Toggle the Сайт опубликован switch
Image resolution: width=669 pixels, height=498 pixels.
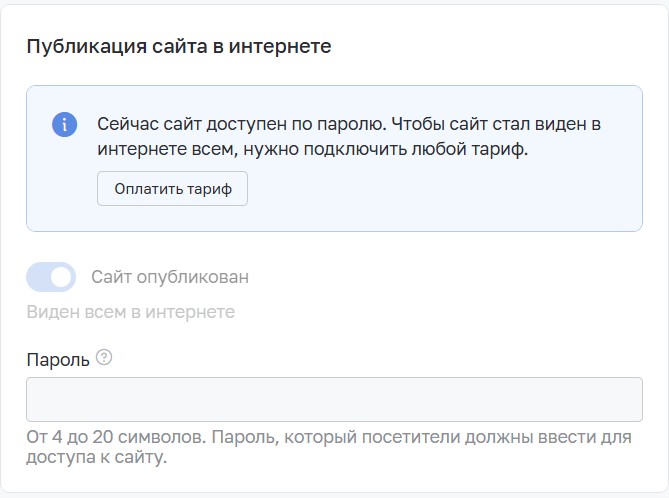pyautogui.click(x=51, y=277)
